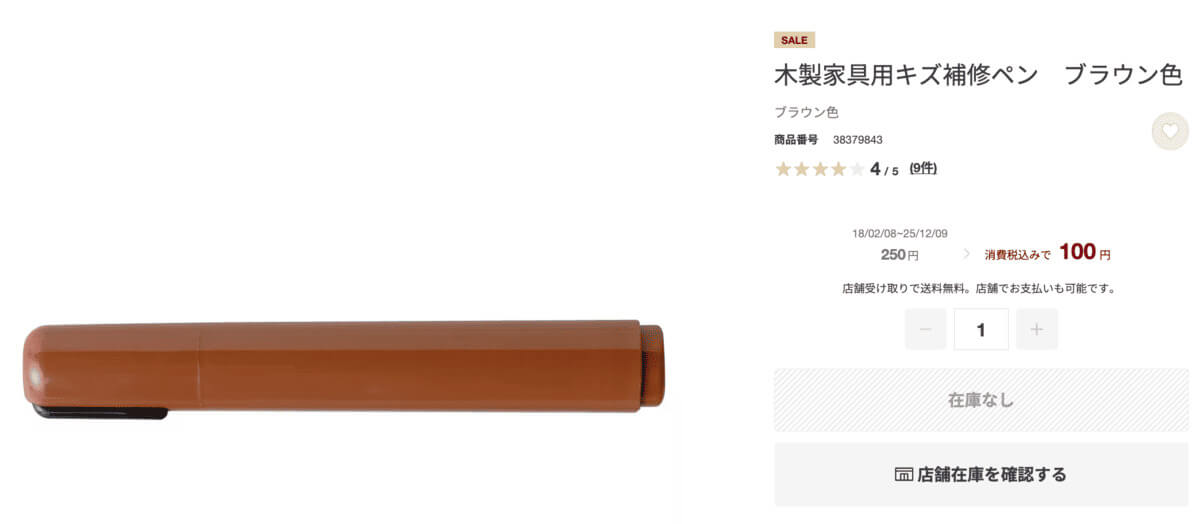The image size is (1200, 524).
Task: Click the first rating star
Action: [783, 169]
